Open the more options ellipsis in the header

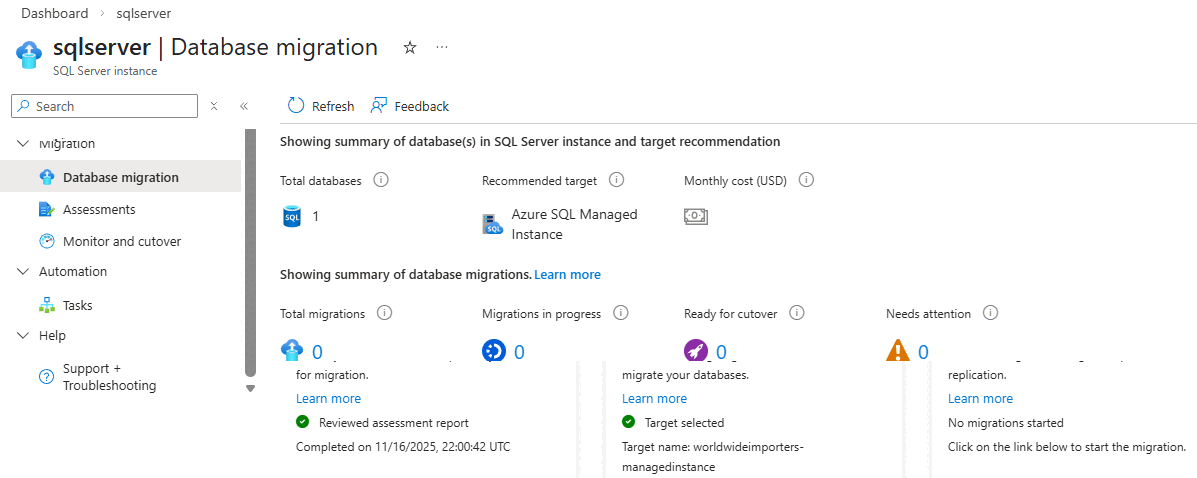click(442, 47)
